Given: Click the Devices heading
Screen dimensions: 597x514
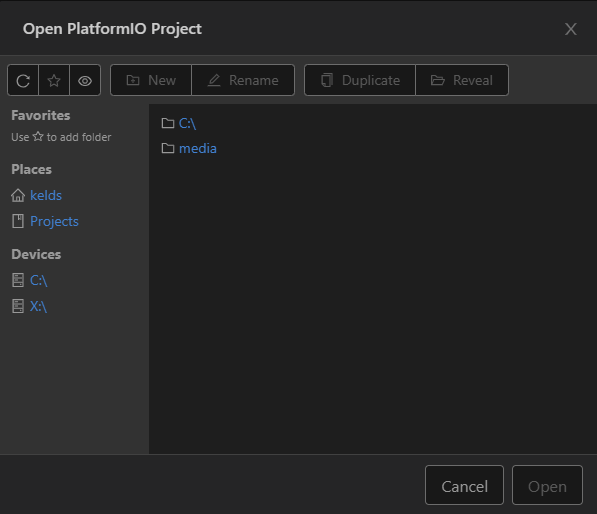Looking at the screenshot, I should pos(36,254).
